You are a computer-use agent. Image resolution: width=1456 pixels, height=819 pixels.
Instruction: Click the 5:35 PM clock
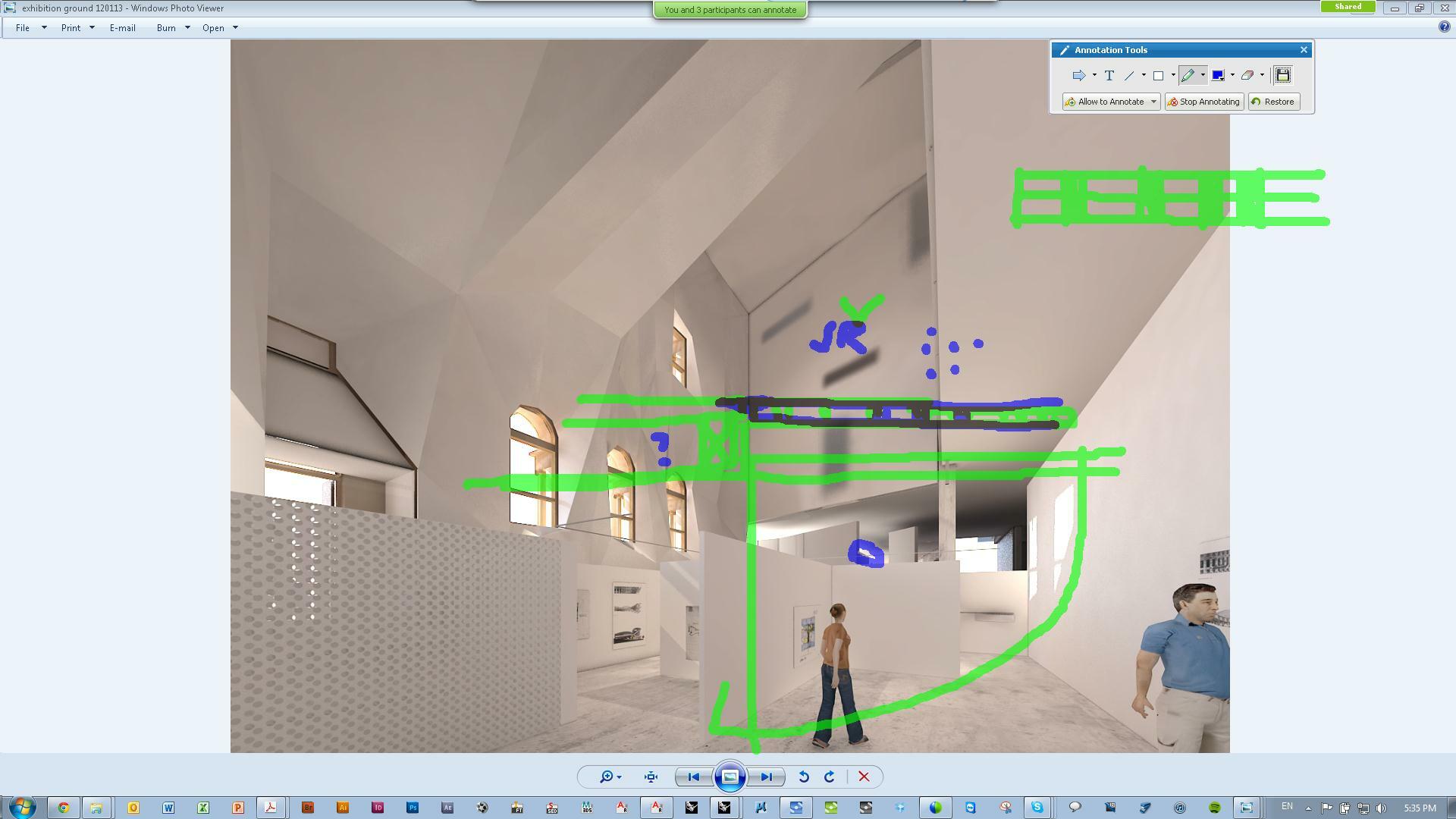(x=1420, y=808)
